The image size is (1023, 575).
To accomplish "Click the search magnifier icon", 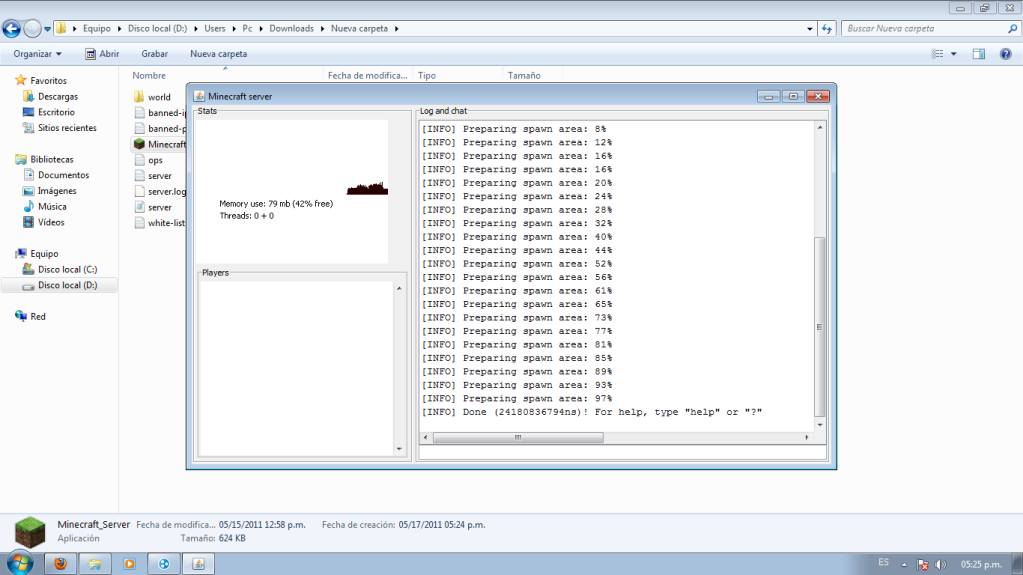I will 1013,29.
